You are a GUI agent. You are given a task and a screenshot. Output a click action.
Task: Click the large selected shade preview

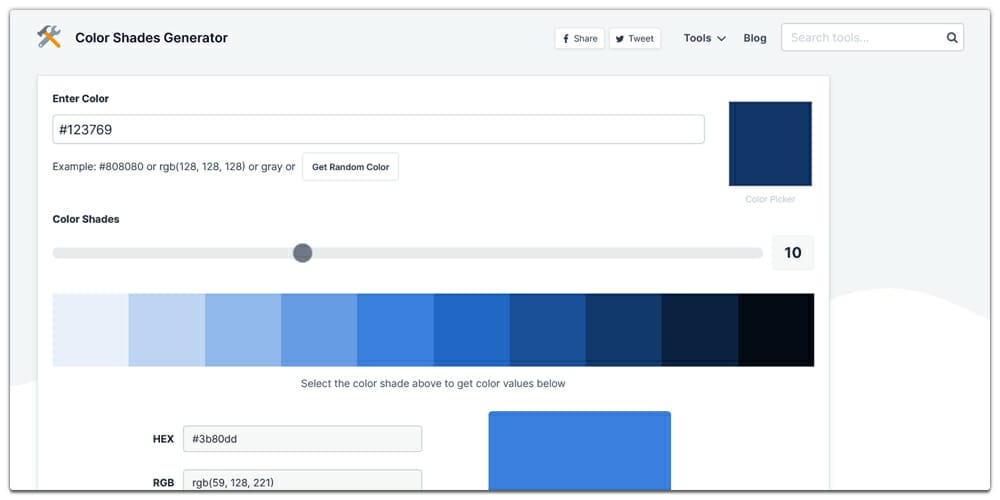[580, 451]
